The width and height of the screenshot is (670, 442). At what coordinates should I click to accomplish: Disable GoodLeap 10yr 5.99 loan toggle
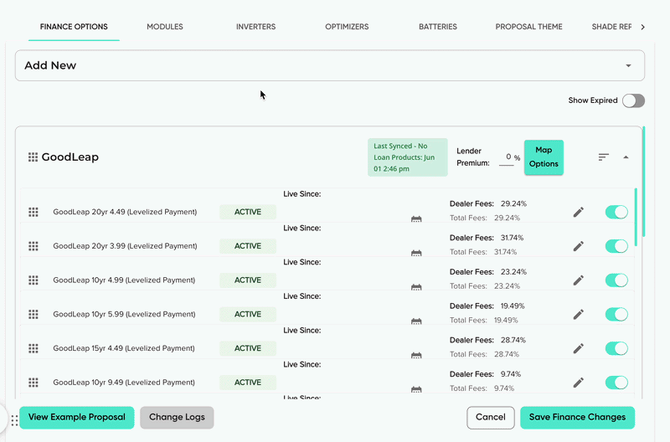pos(617,314)
